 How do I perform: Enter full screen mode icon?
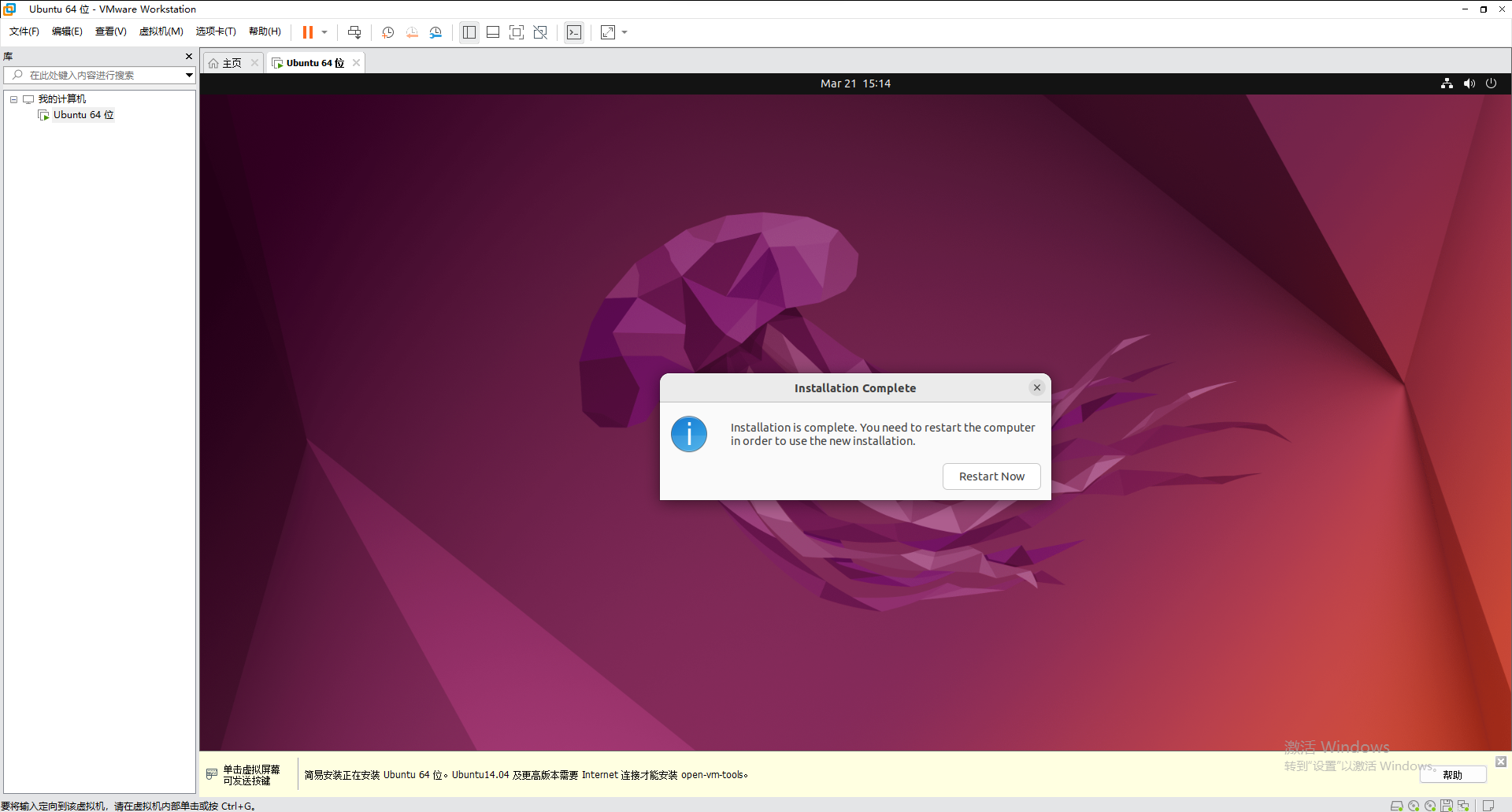point(517,32)
